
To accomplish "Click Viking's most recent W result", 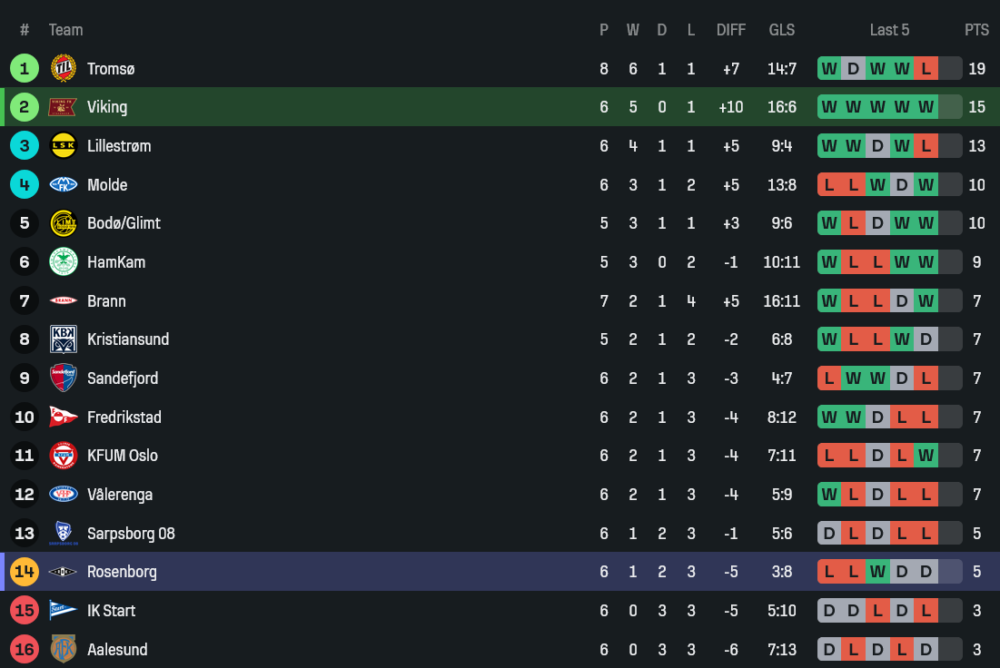I will click(x=926, y=107).
